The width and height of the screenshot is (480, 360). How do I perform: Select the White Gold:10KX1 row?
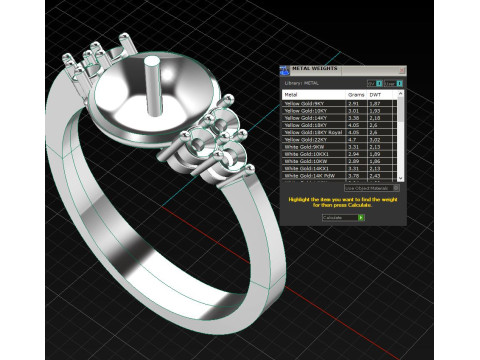pos(339,154)
